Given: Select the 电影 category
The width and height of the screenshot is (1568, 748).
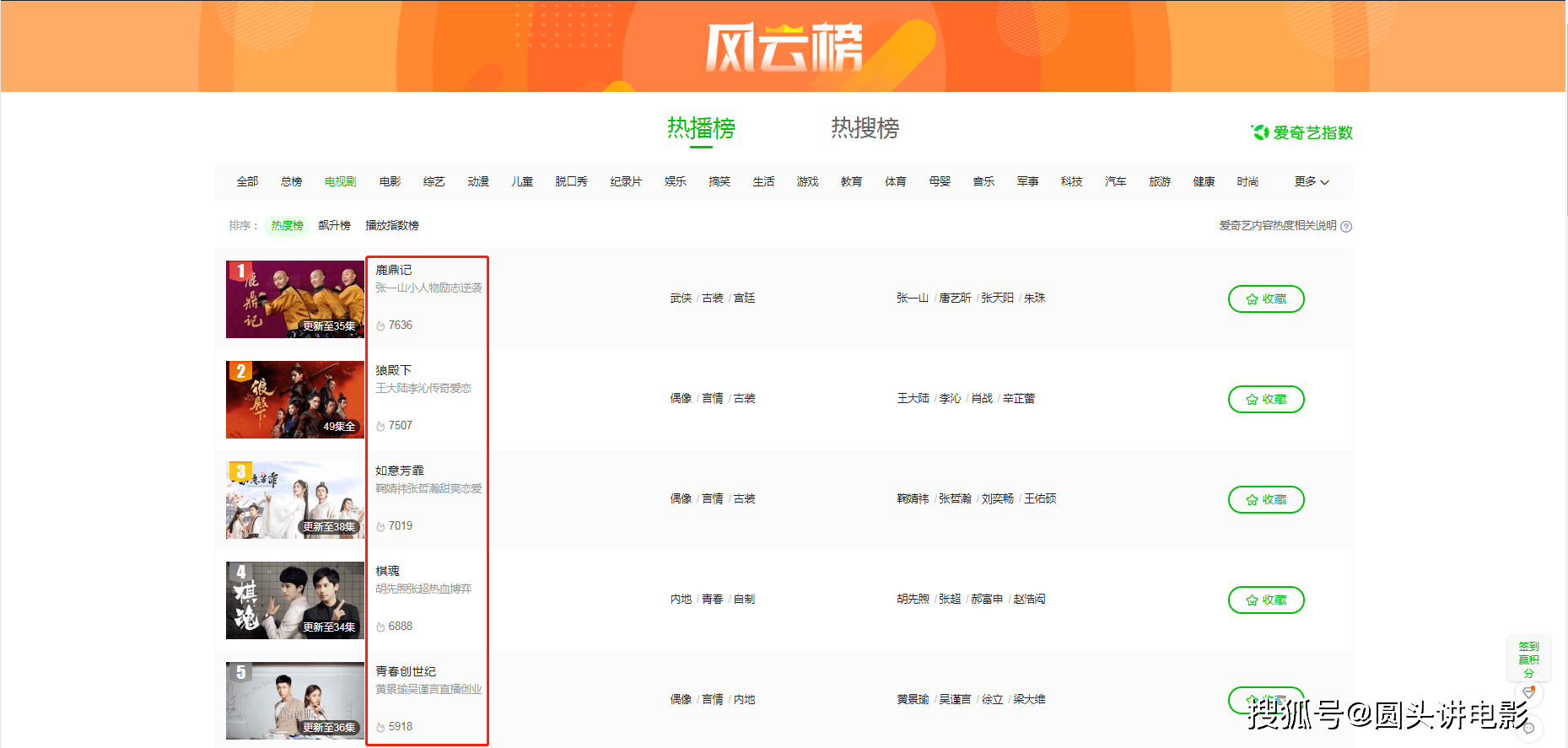Looking at the screenshot, I should (x=390, y=181).
